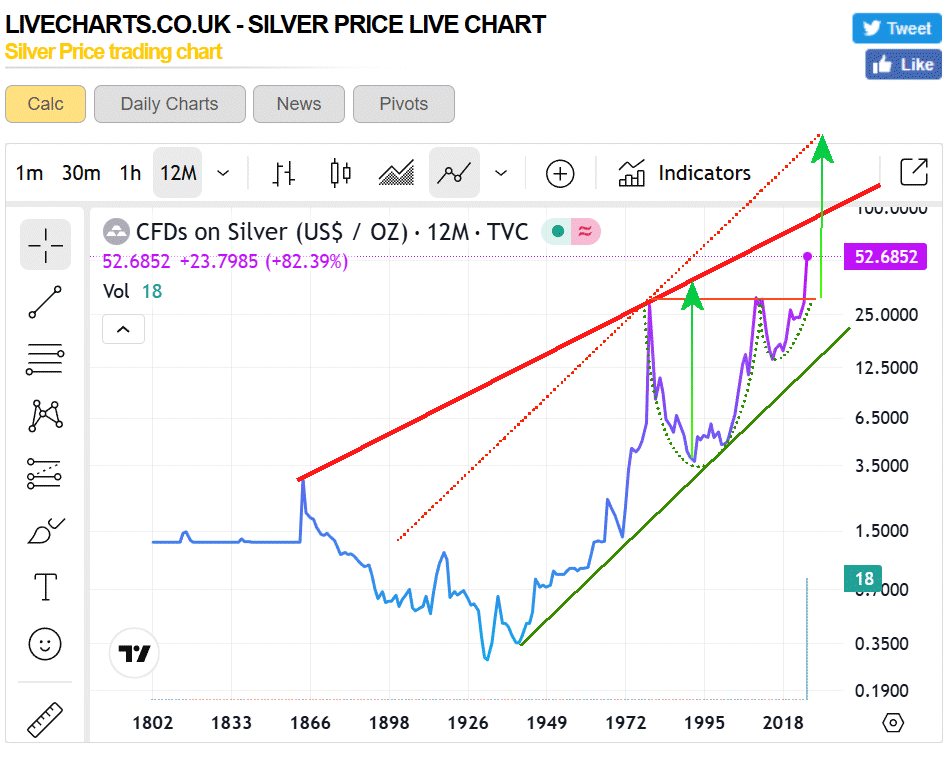Switch to candlestick chart style

[x=340, y=173]
